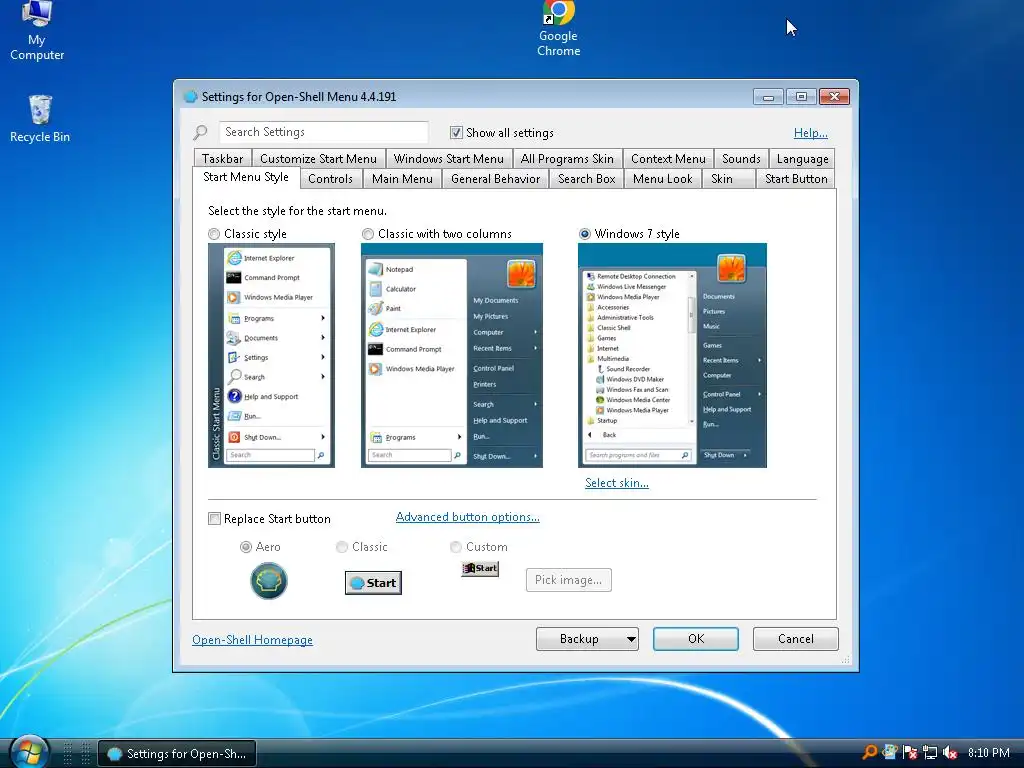This screenshot has width=1024, height=768.
Task: Click the Classic style menu preview thumbnail
Action: (x=271, y=355)
